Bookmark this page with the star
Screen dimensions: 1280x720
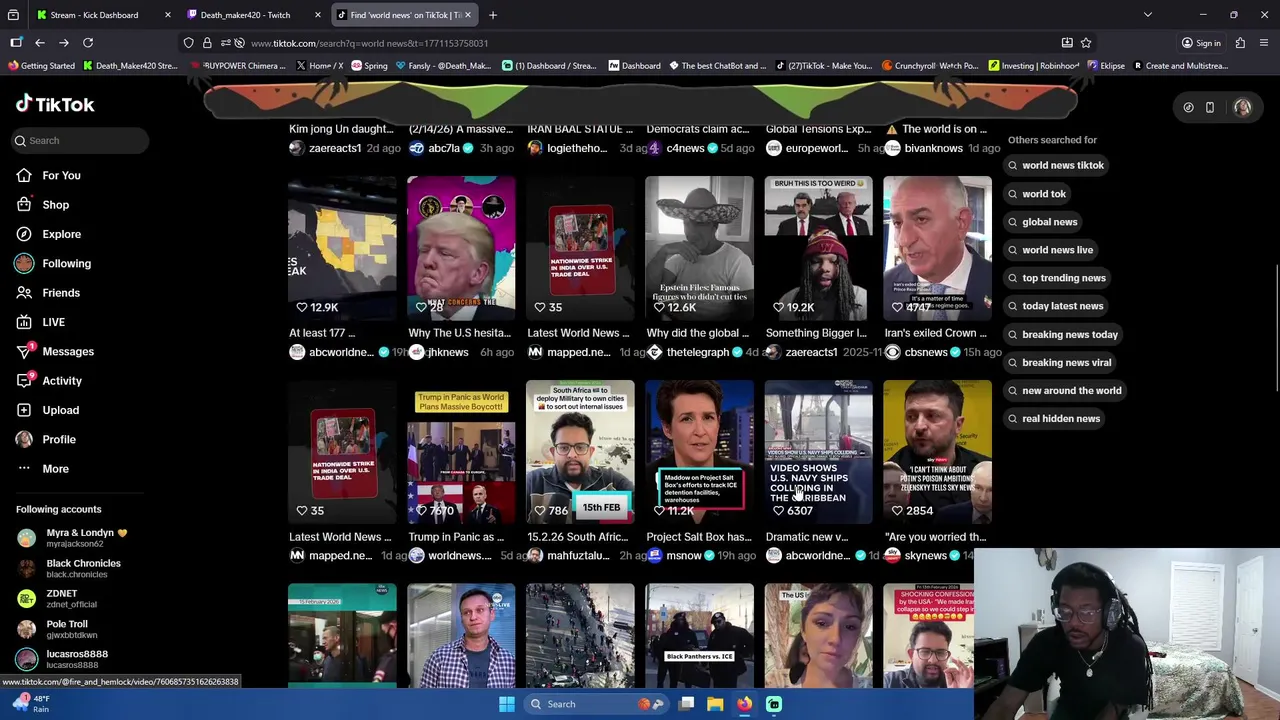click(1086, 43)
